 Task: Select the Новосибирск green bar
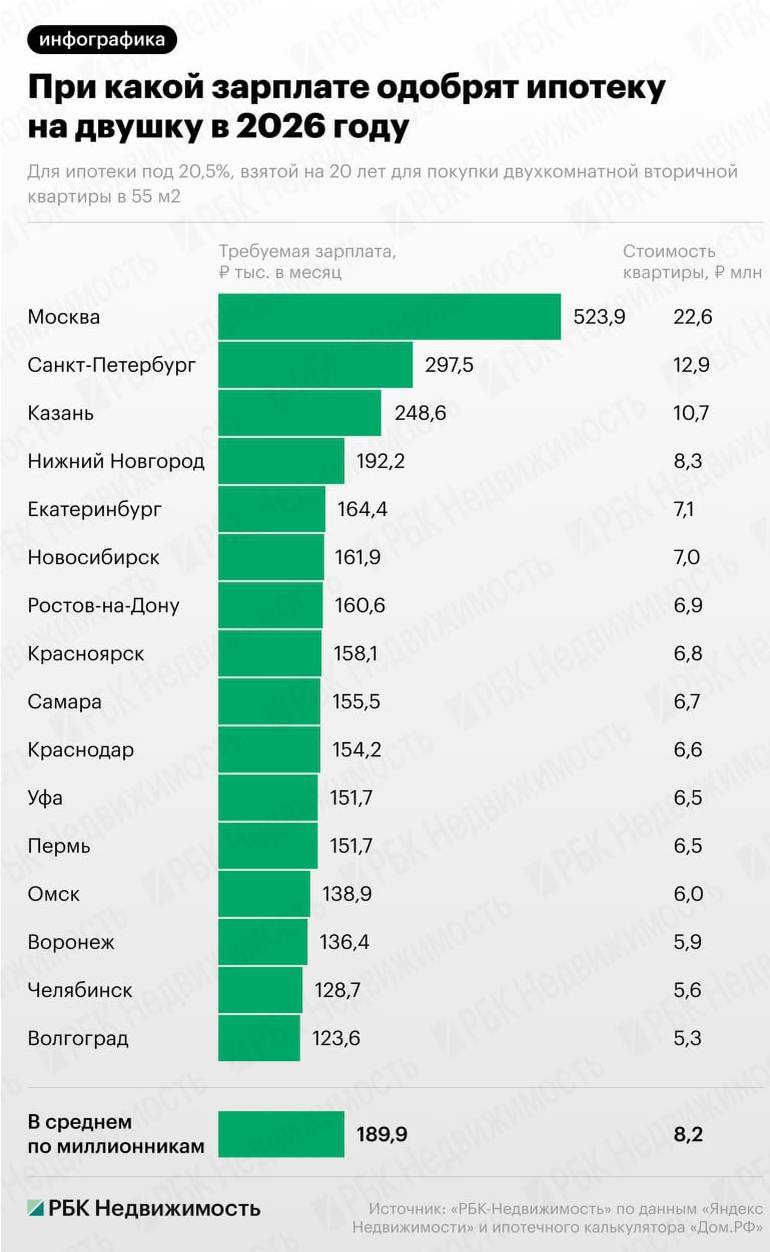tap(271, 557)
